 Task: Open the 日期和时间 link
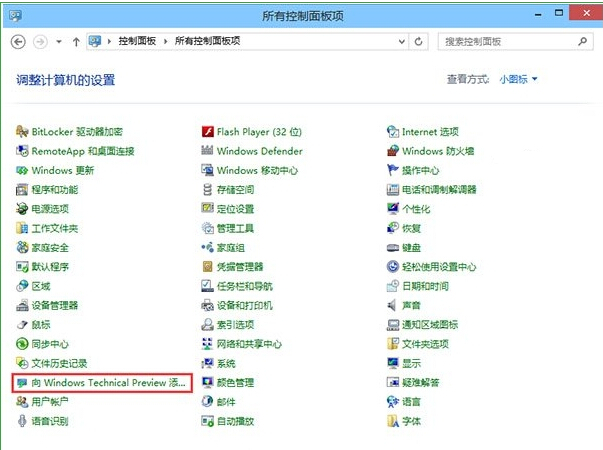point(425,286)
